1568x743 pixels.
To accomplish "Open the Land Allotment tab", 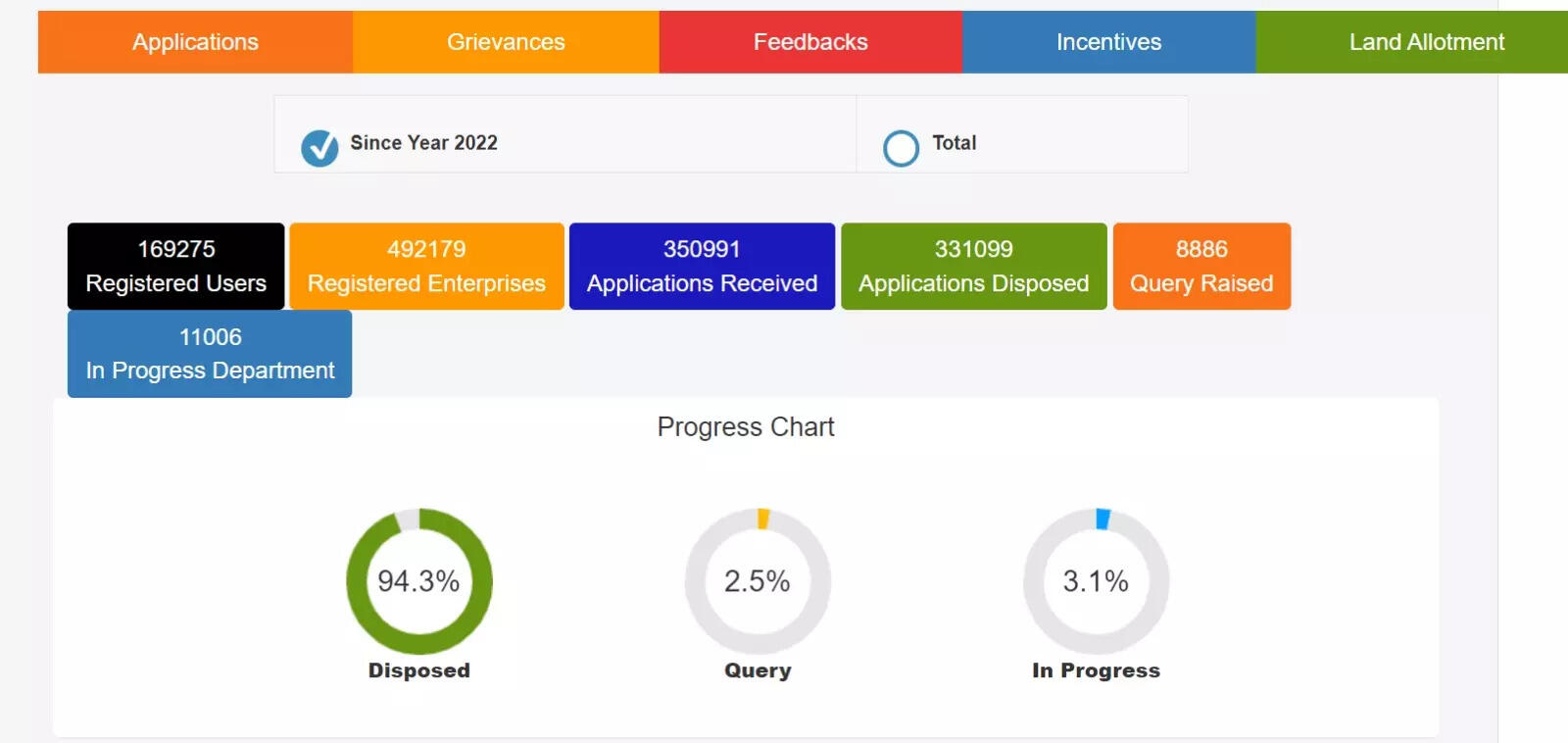I will 1425,42.
